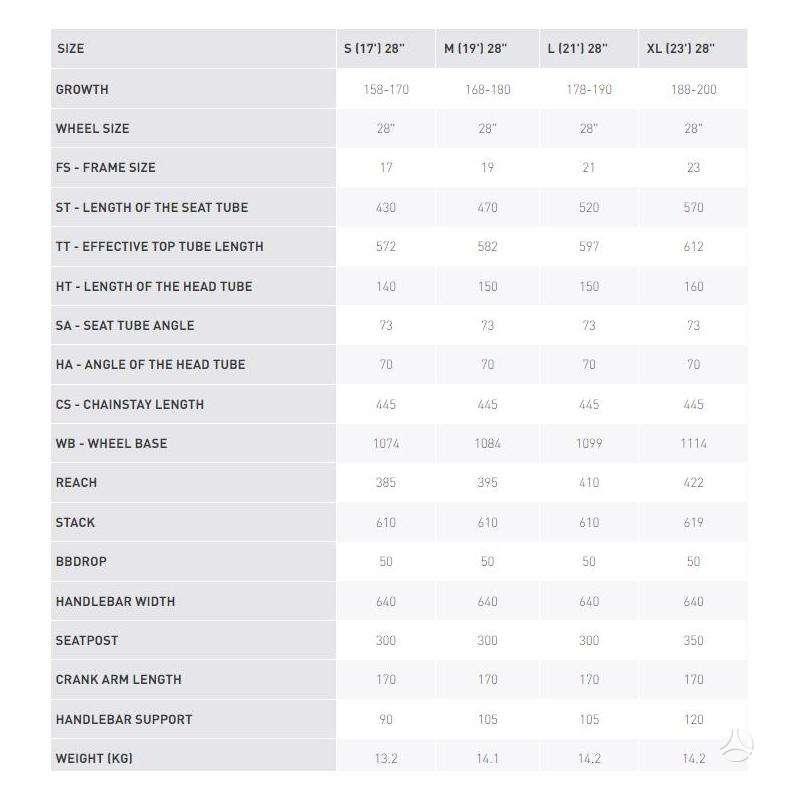Viewport: 800px width, 800px height.
Task: Click the WHEEL SIZE row label
Action: (92, 128)
